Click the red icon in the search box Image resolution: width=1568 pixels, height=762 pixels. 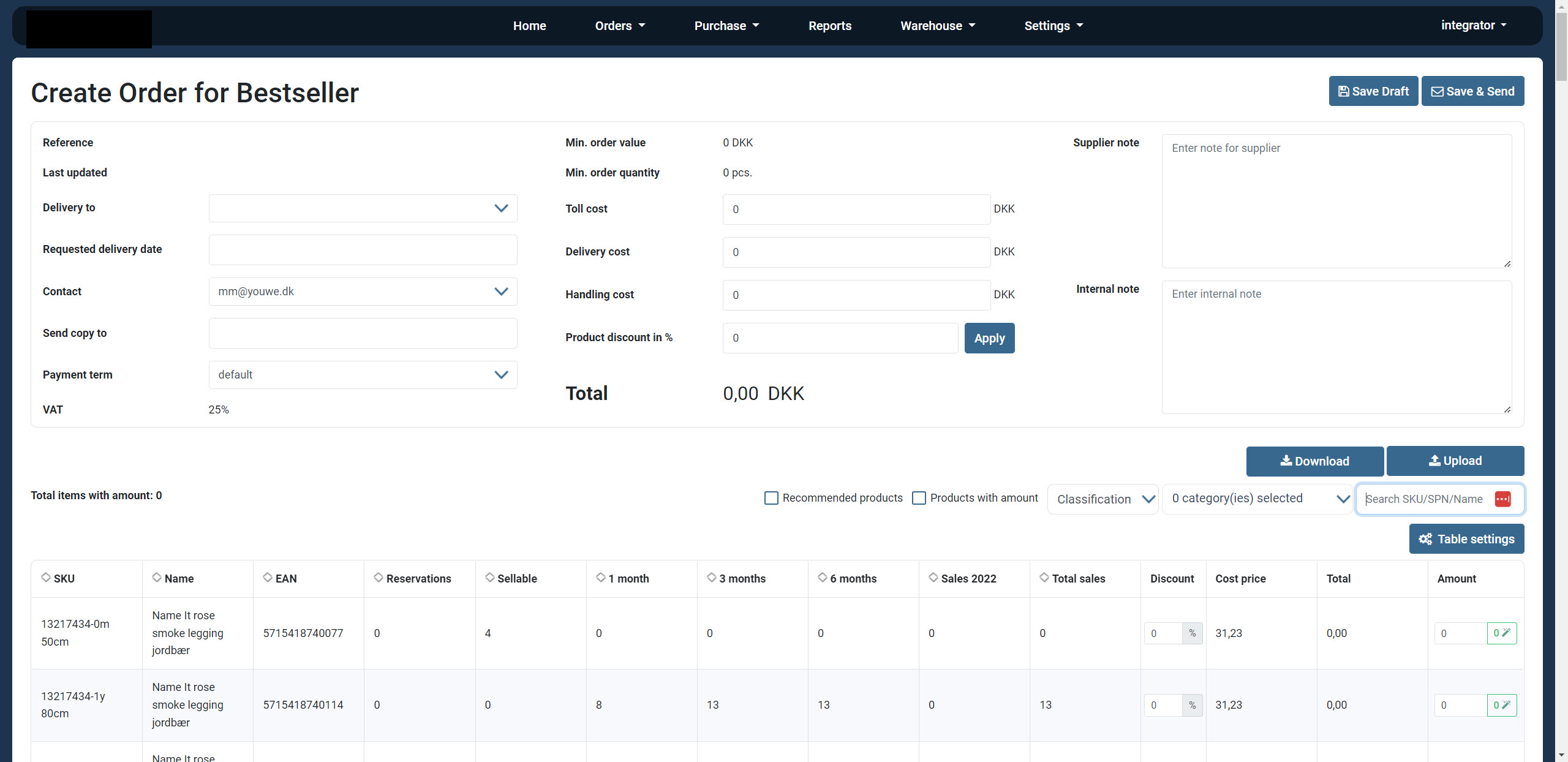[1502, 499]
